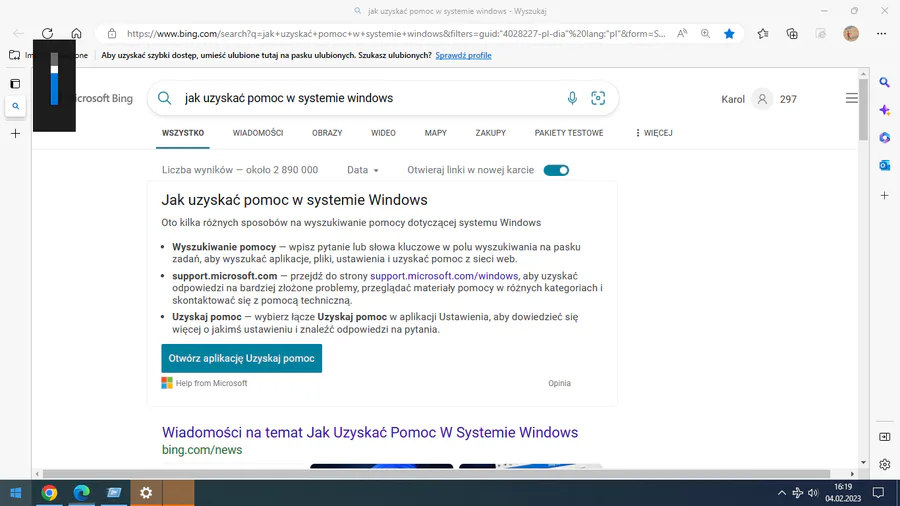900x506 pixels.
Task: Open the volume control in system tray
Action: tap(813, 493)
